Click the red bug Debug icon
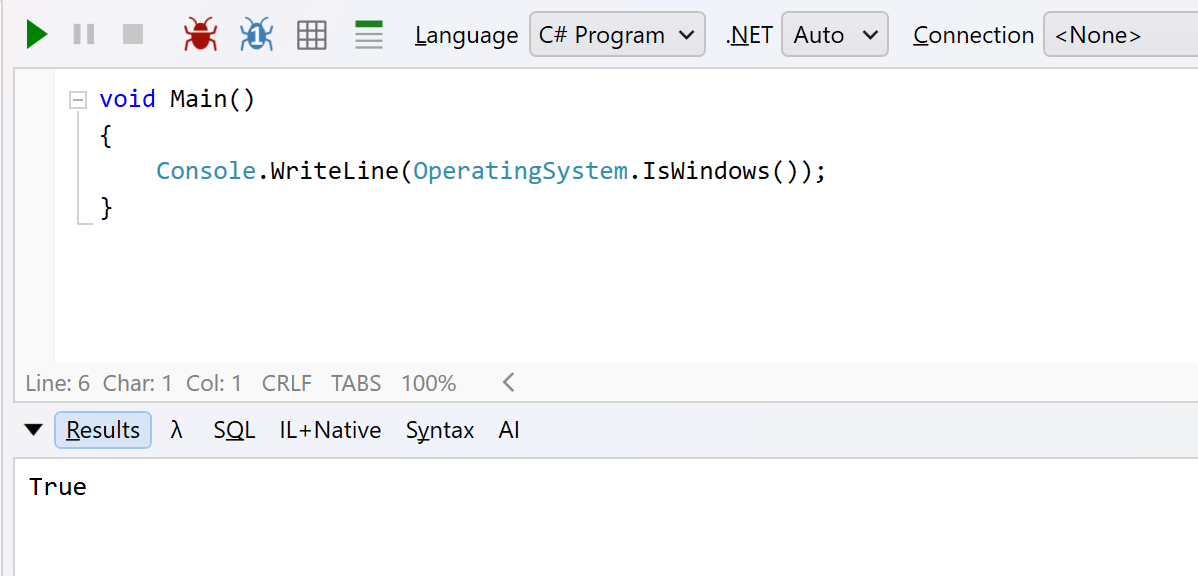Image resolution: width=1198 pixels, height=576 pixels. [x=200, y=34]
